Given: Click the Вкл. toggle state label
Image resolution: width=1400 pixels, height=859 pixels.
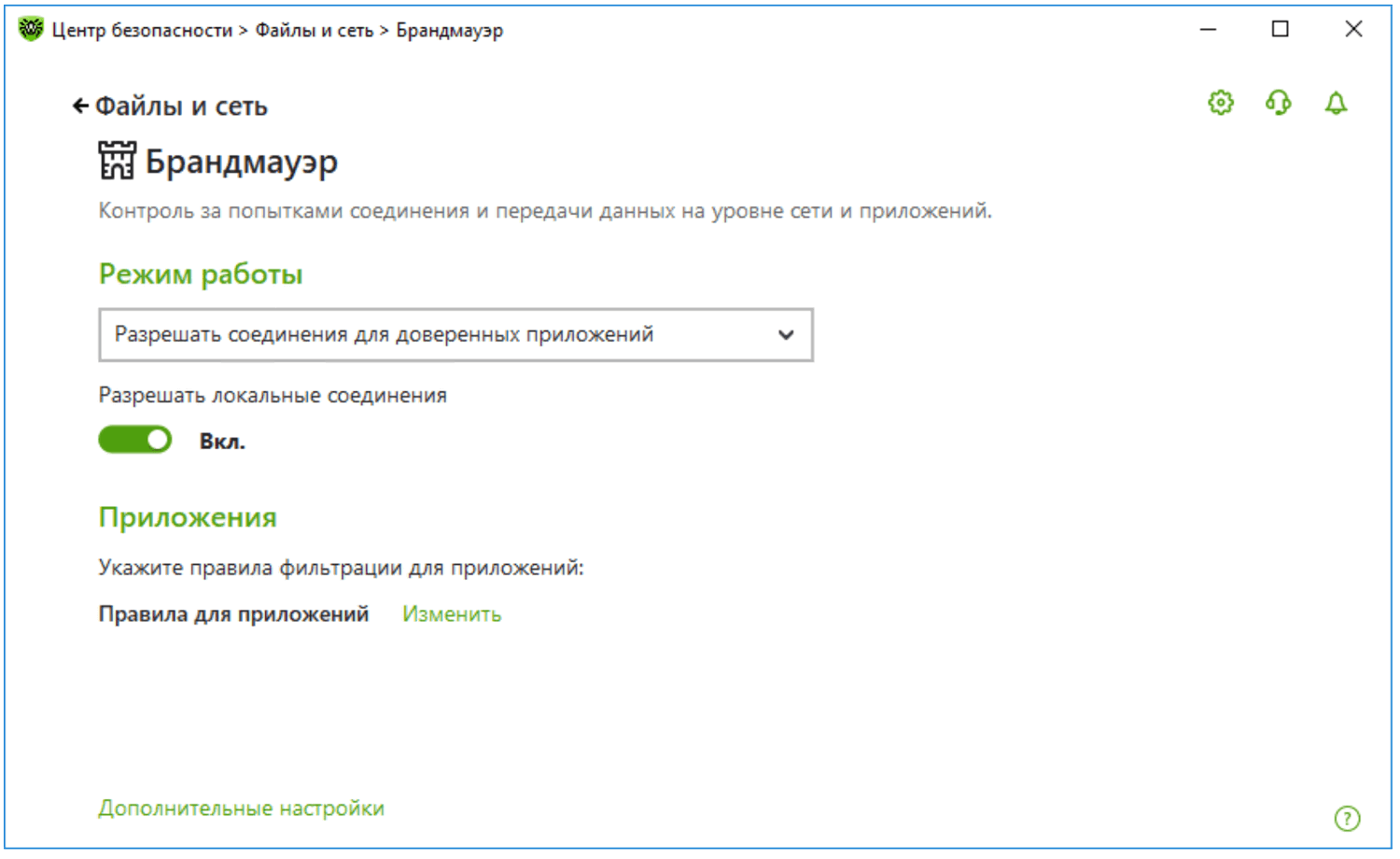Looking at the screenshot, I should coord(222,442).
